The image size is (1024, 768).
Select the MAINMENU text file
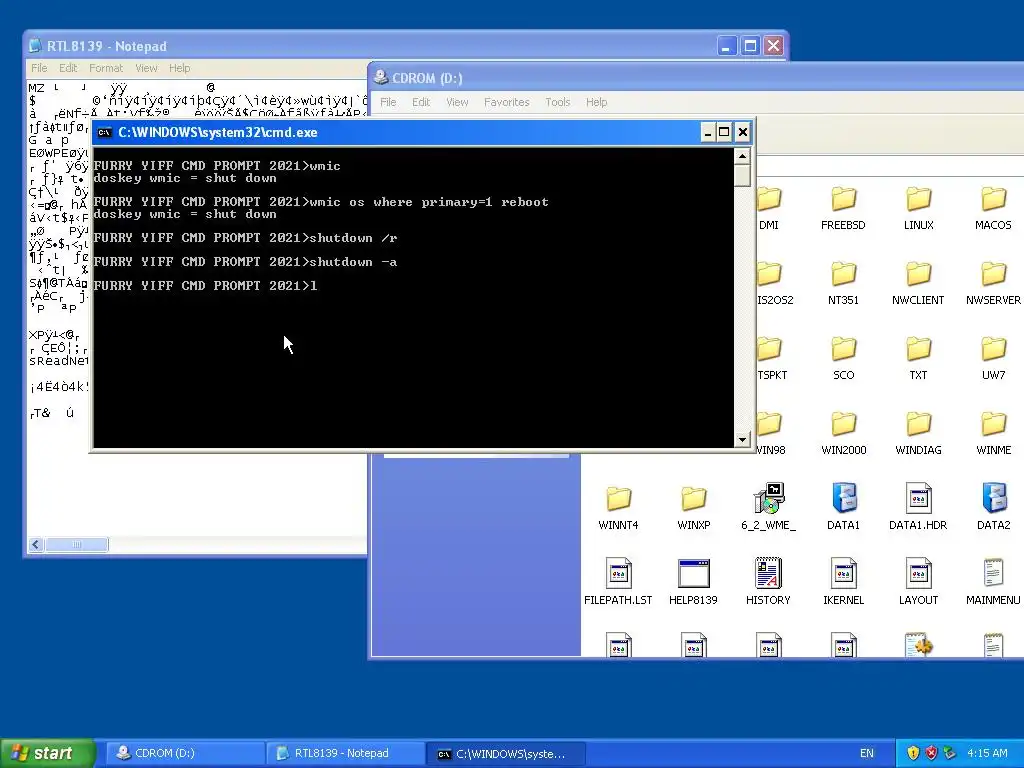click(x=993, y=583)
